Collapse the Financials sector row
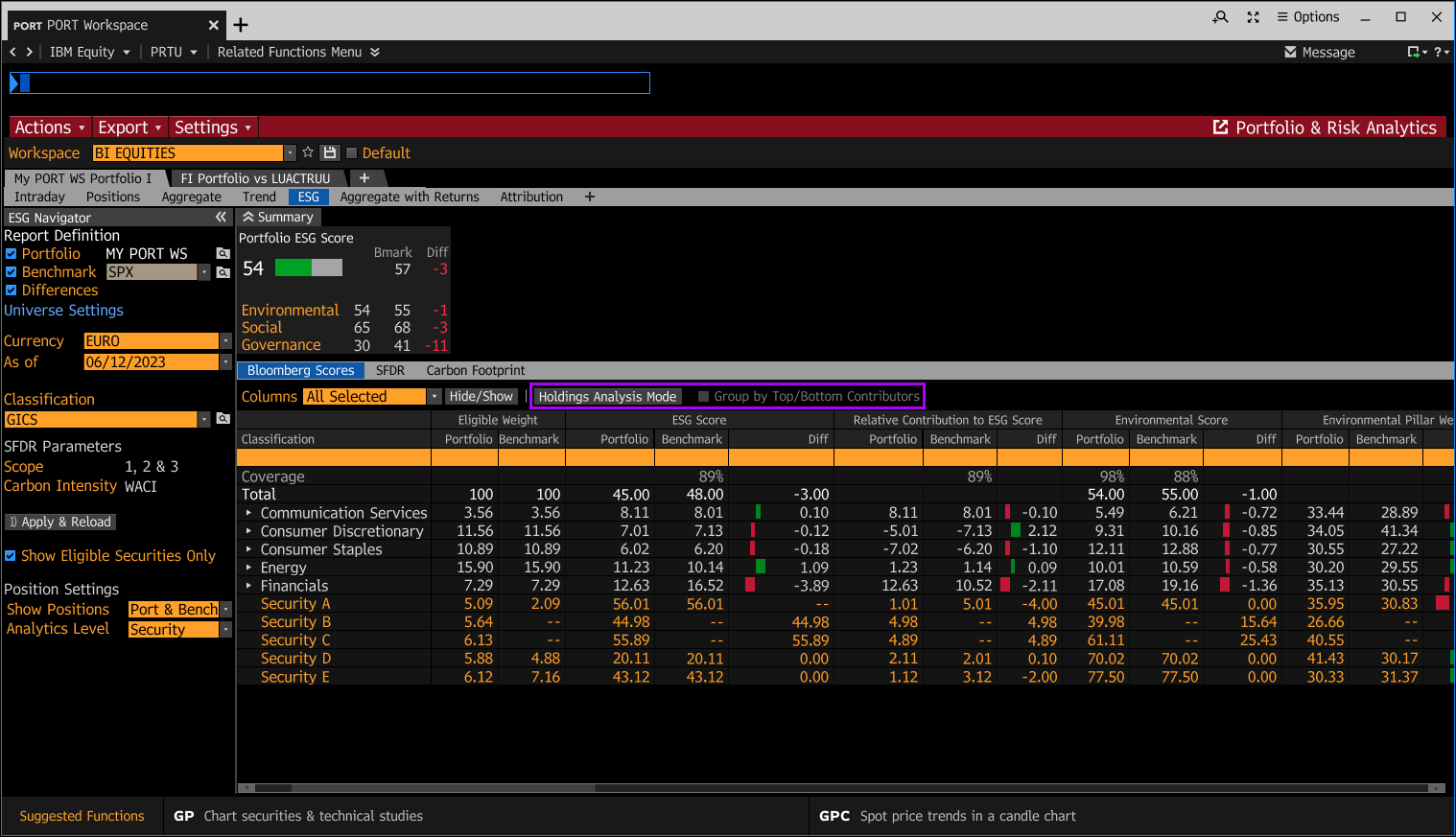The width and height of the screenshot is (1456, 837). point(248,586)
